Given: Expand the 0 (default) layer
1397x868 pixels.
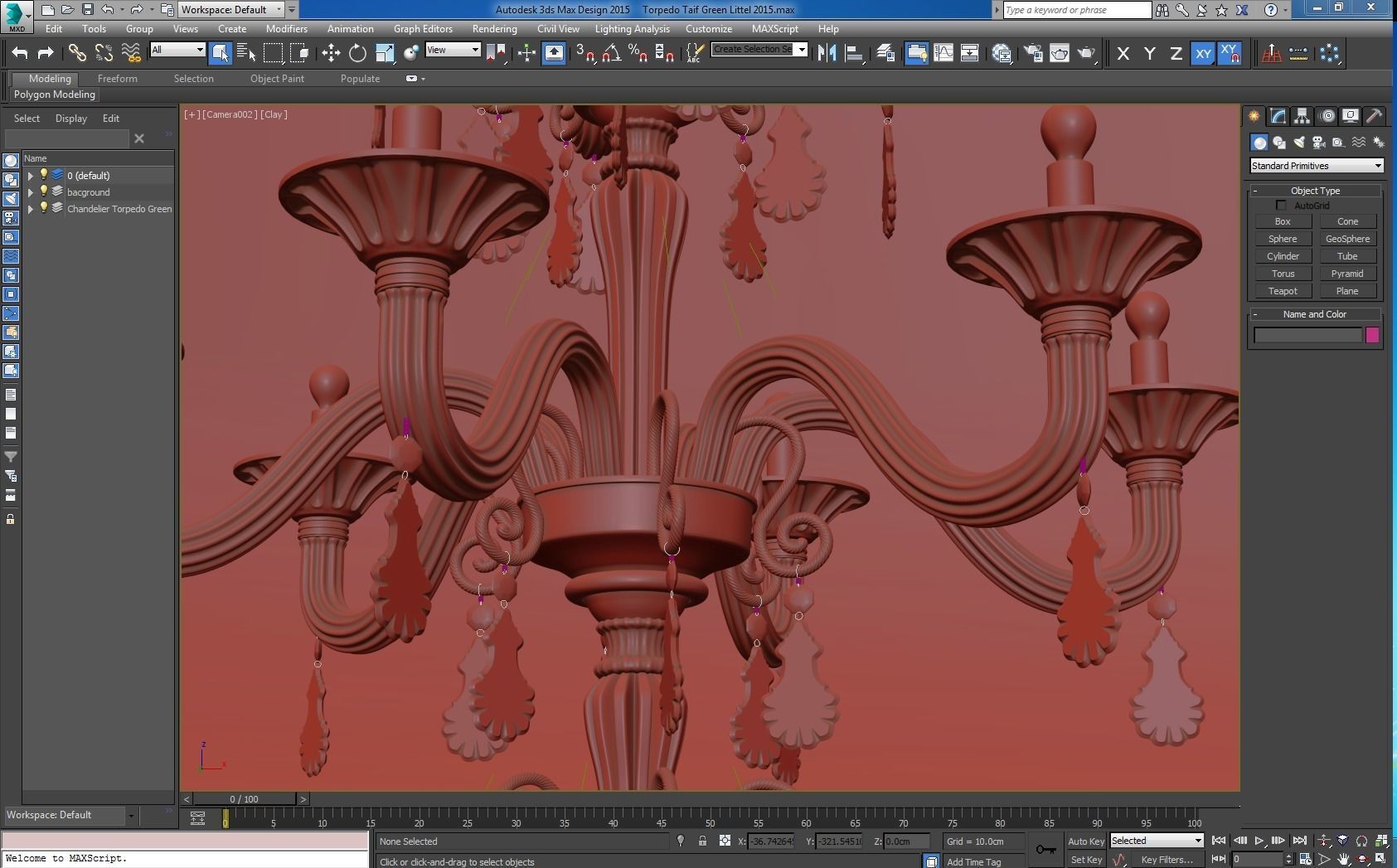Looking at the screenshot, I should pos(31,176).
